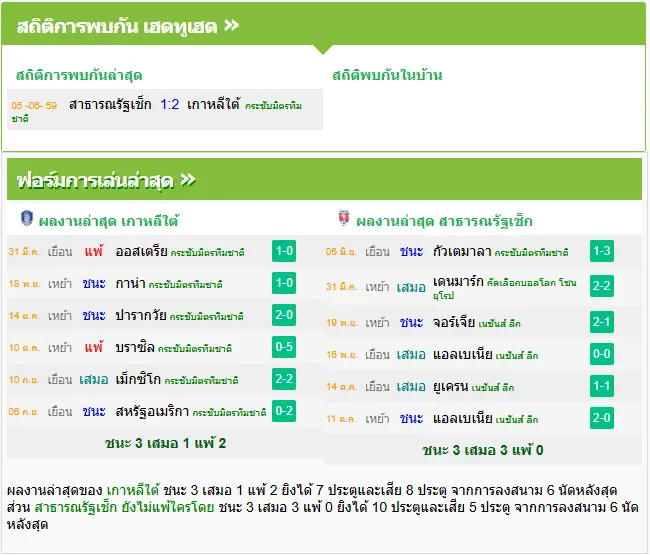
Task: Click the 0-2 score badge for สหรัฐอเมริกา
Action: pyautogui.click(x=284, y=411)
